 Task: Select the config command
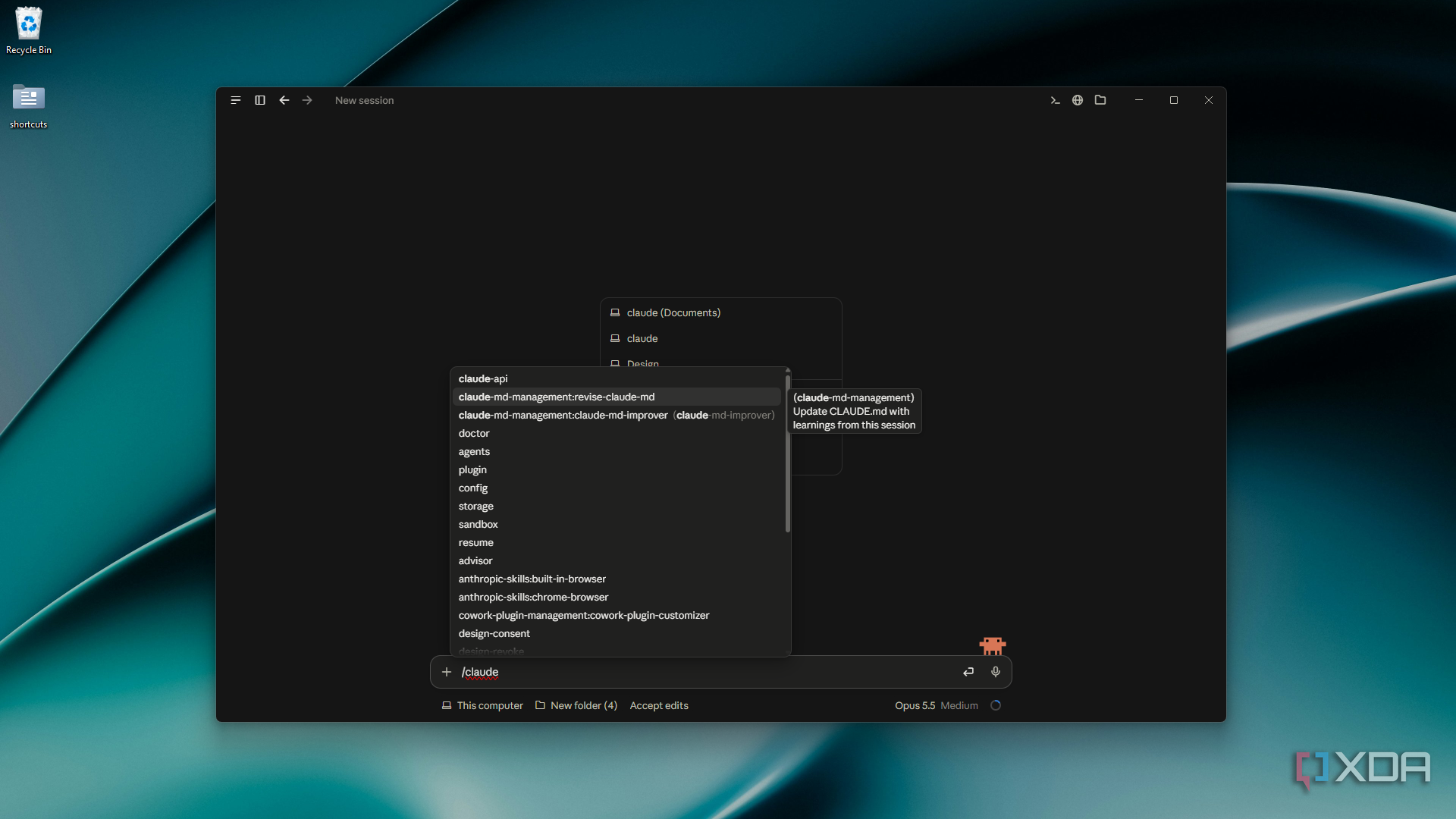(617, 488)
